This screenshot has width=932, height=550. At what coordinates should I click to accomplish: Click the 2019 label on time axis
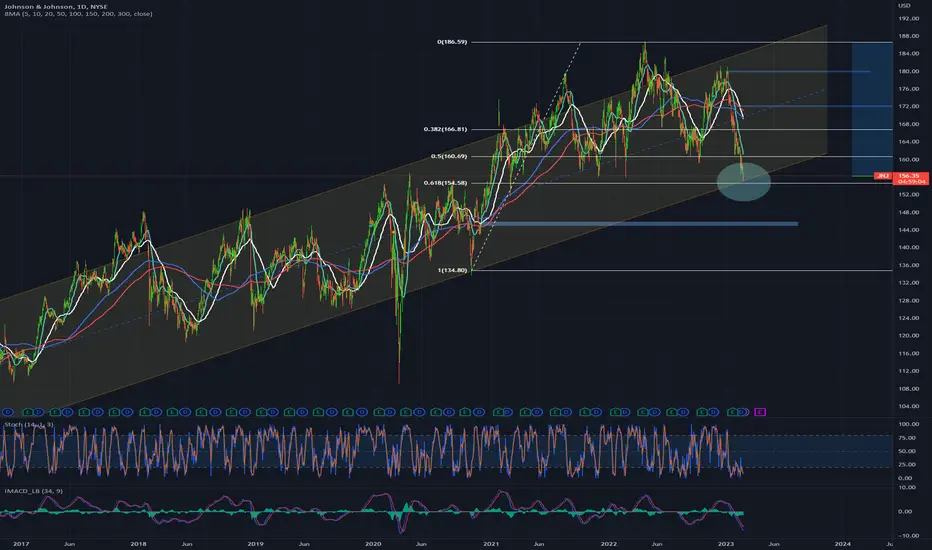pos(255,543)
